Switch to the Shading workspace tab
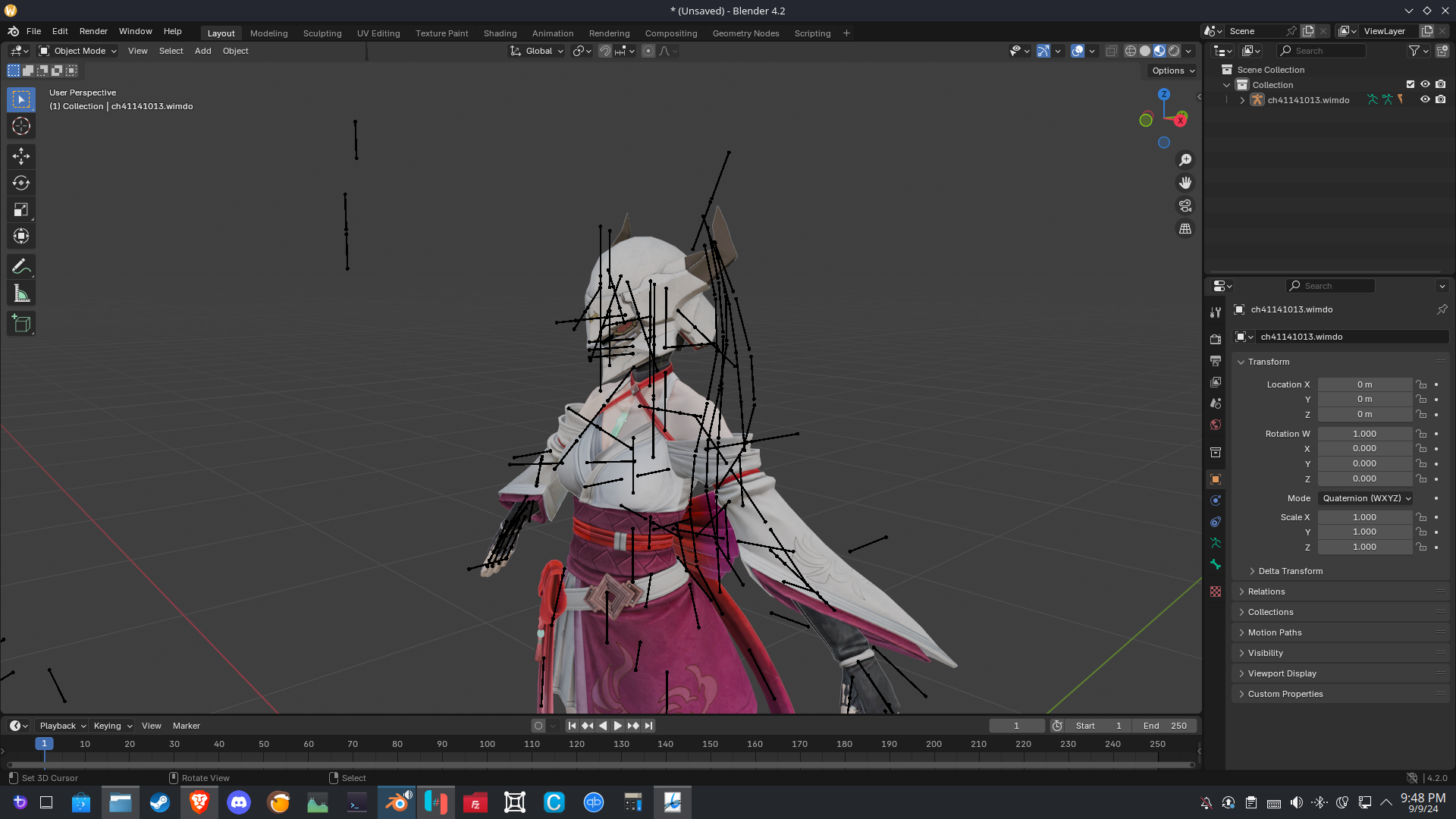Viewport: 1456px width, 819px height. 500,33
